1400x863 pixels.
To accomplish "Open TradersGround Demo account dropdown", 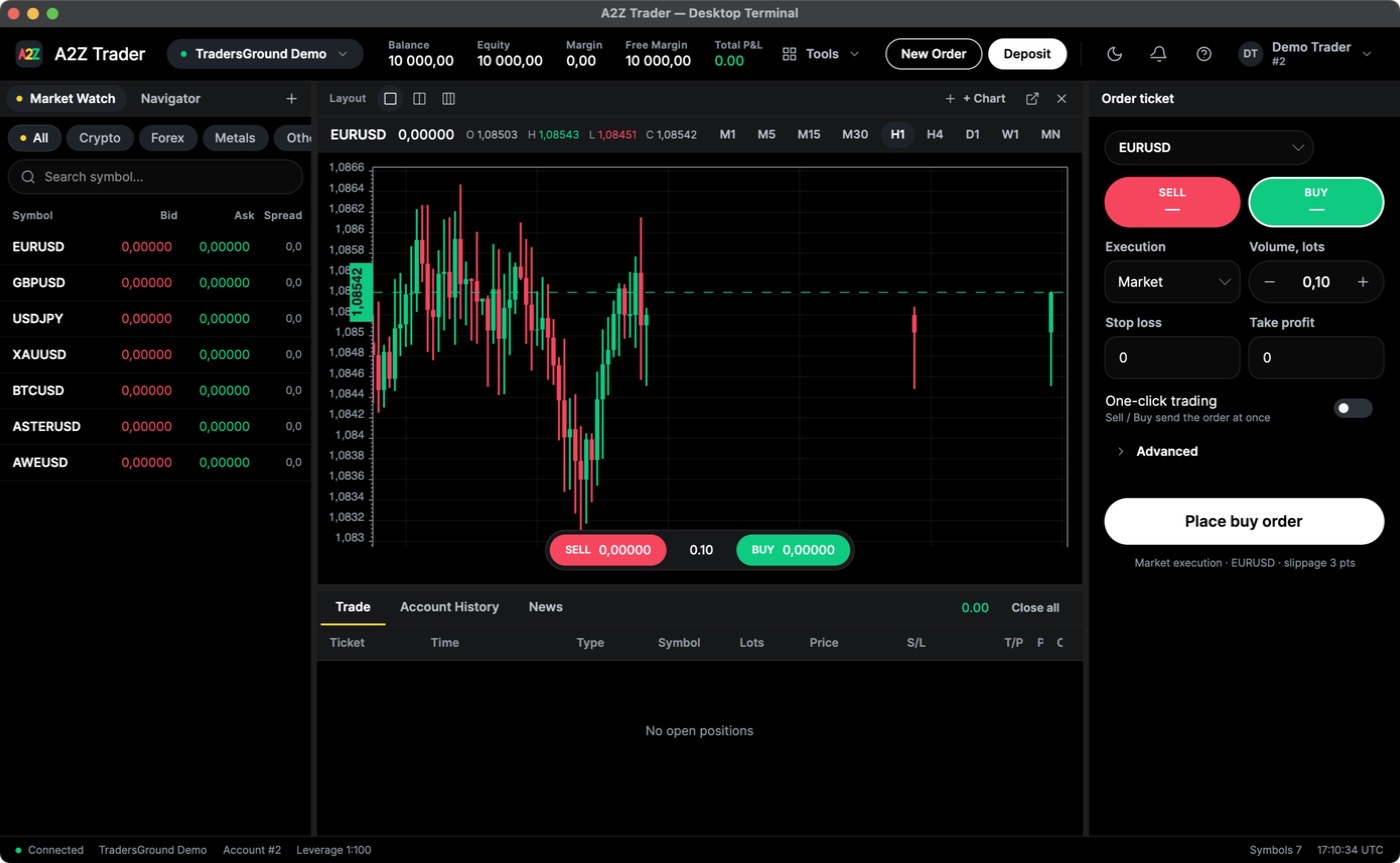I will (x=265, y=54).
